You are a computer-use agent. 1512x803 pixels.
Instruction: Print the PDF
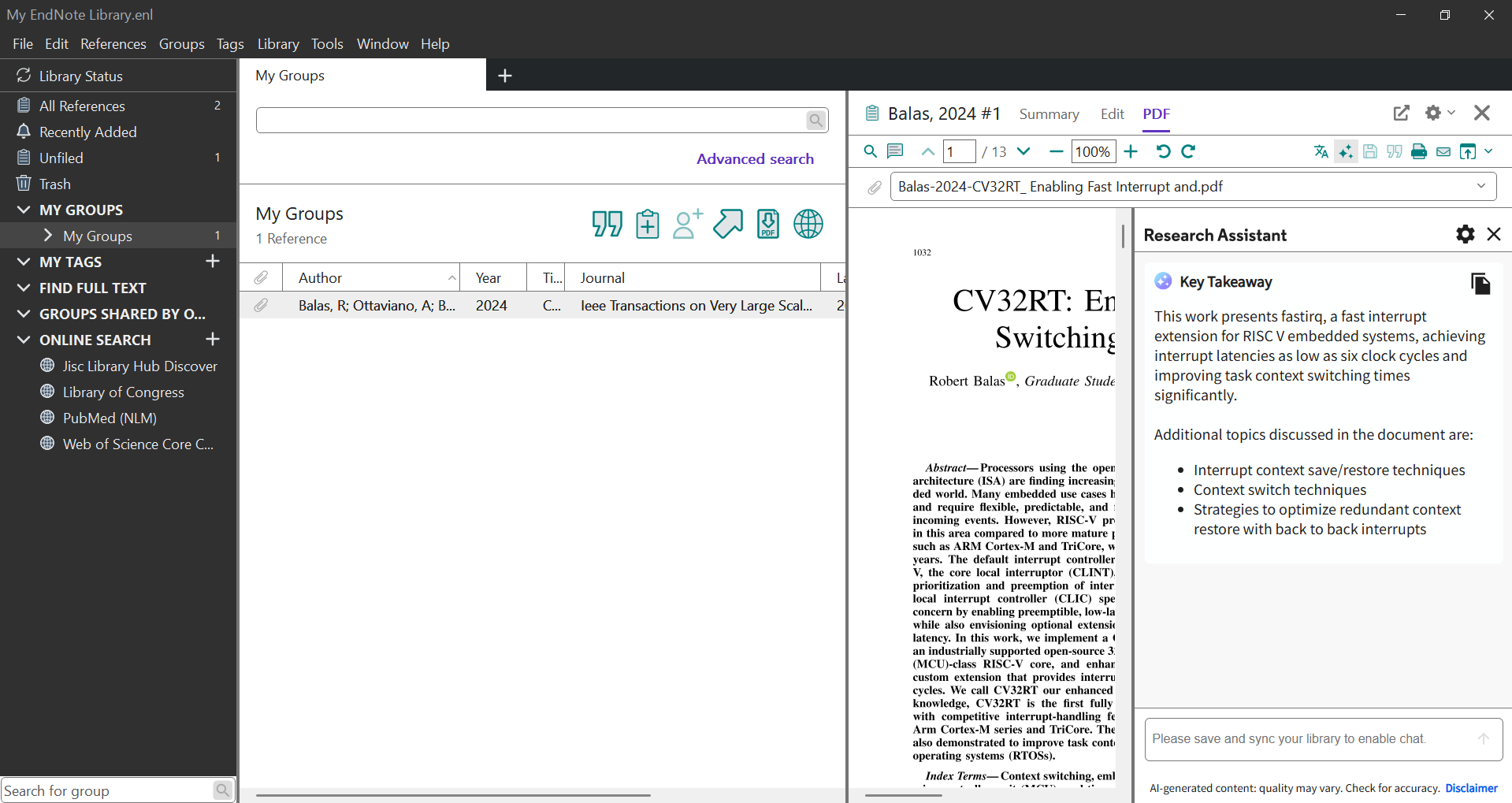coord(1418,151)
